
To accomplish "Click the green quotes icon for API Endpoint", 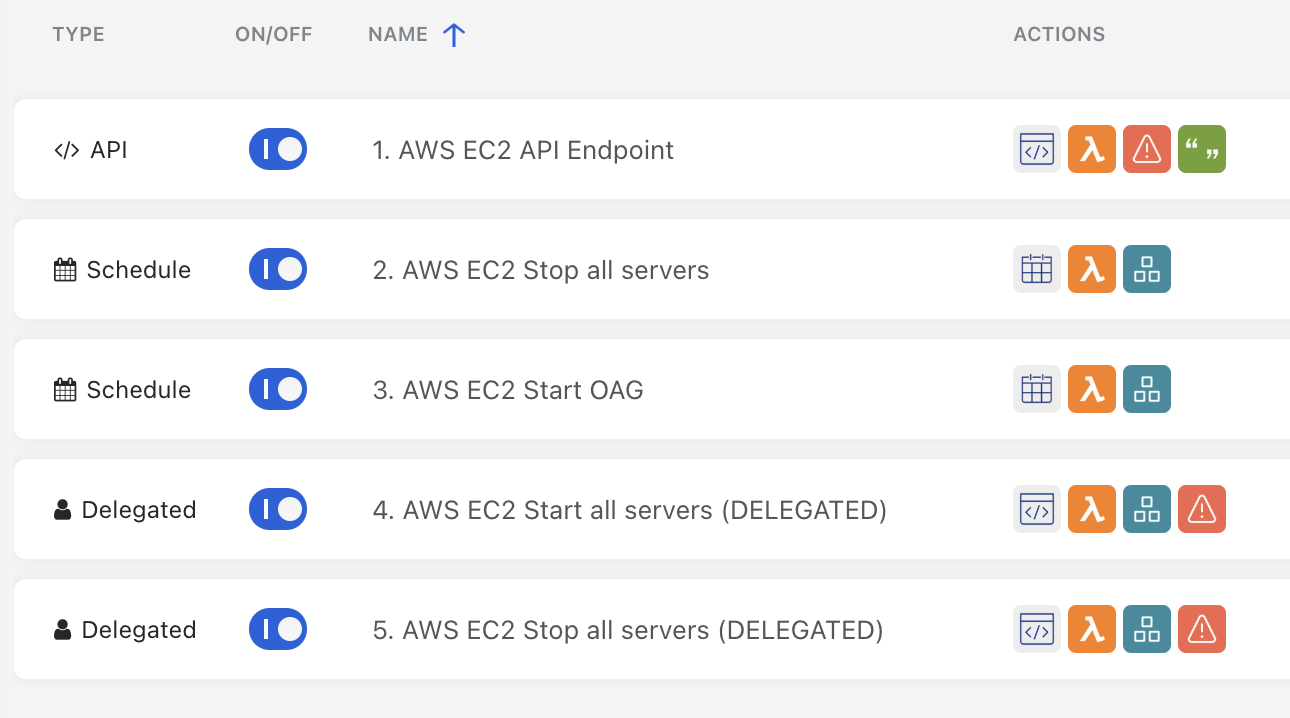I will click(x=1201, y=150).
